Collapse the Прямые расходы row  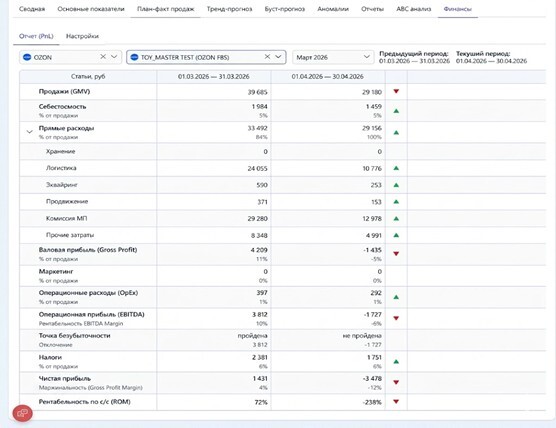[30, 132]
